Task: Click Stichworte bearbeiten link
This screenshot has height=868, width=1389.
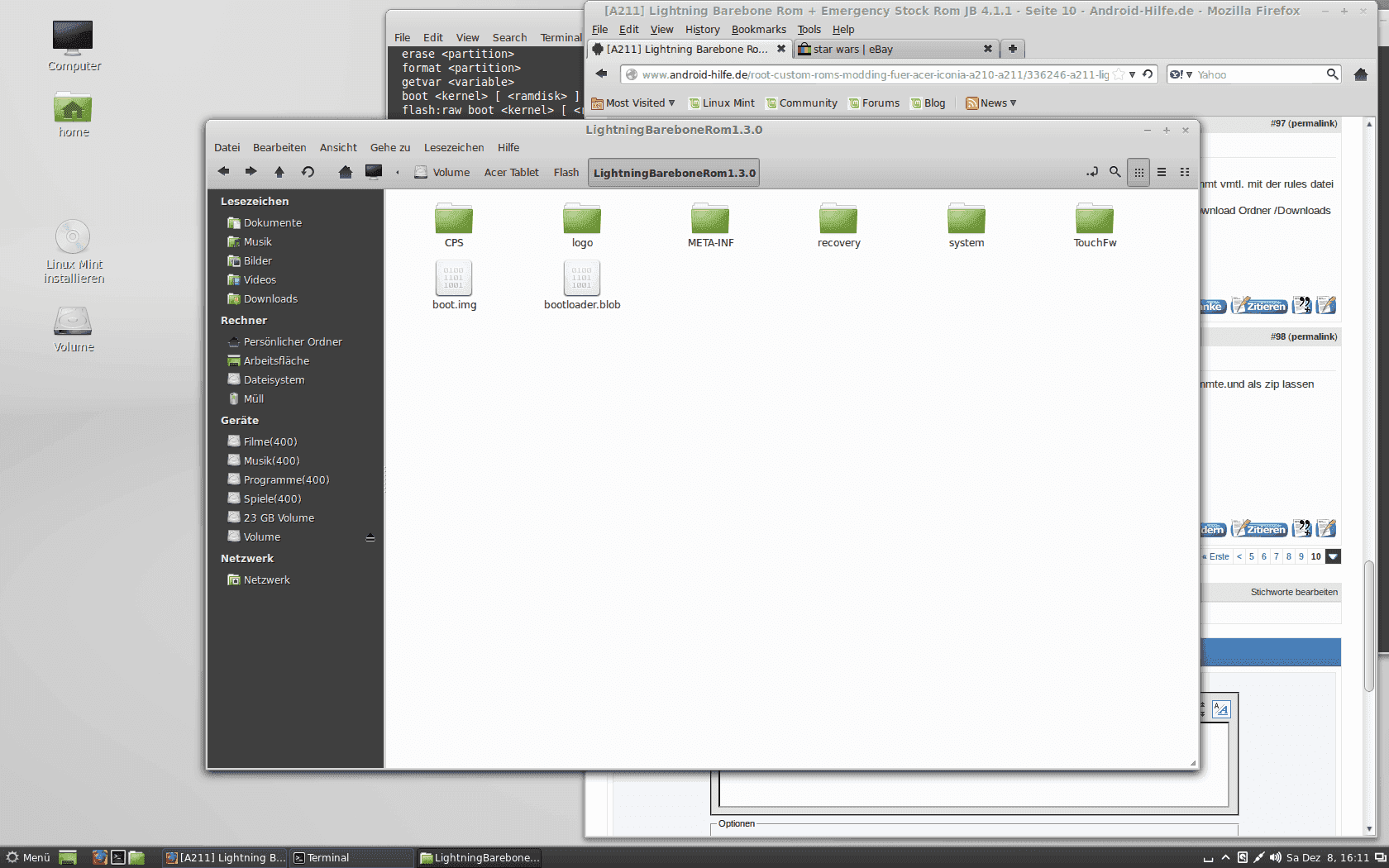Action: (x=1294, y=592)
